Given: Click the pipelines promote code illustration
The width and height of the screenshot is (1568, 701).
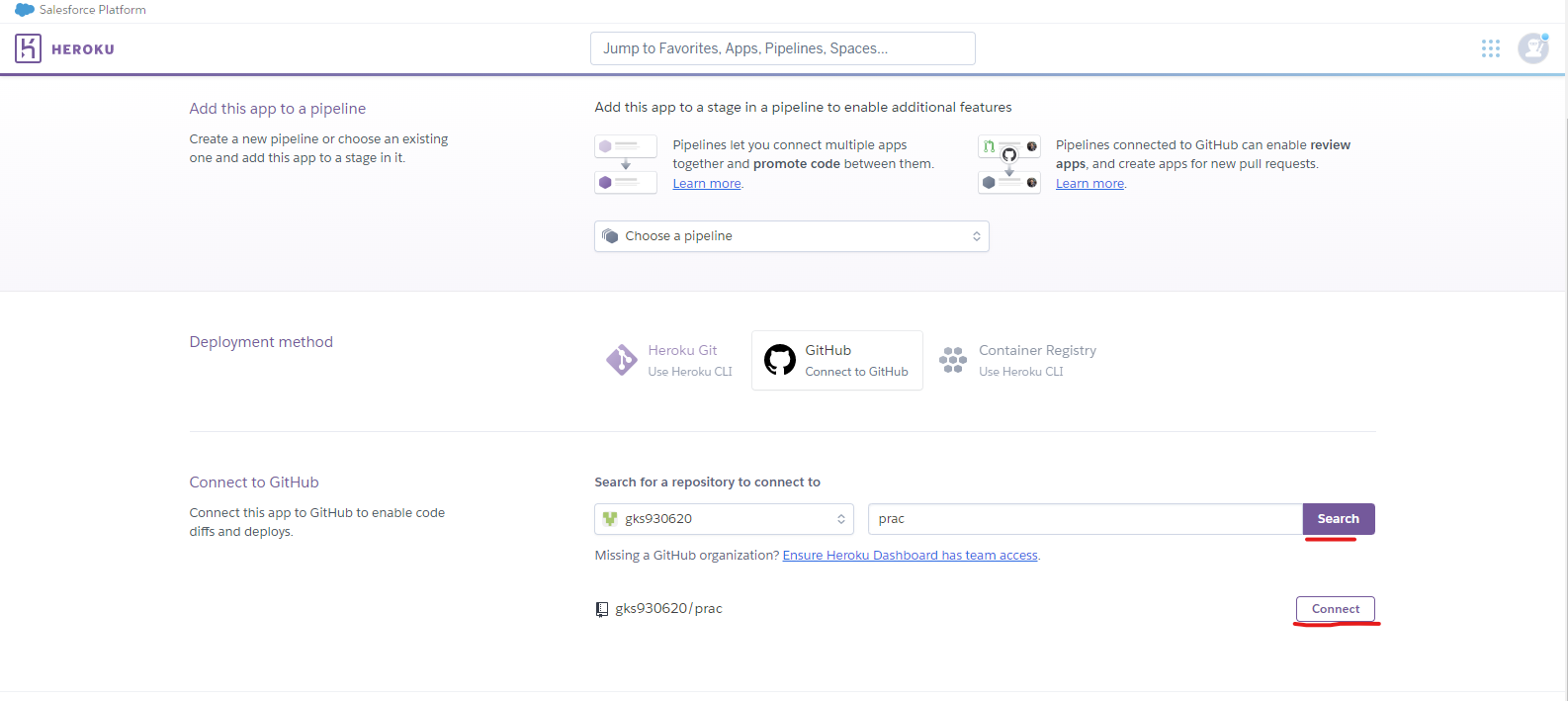Looking at the screenshot, I should coord(626,164).
